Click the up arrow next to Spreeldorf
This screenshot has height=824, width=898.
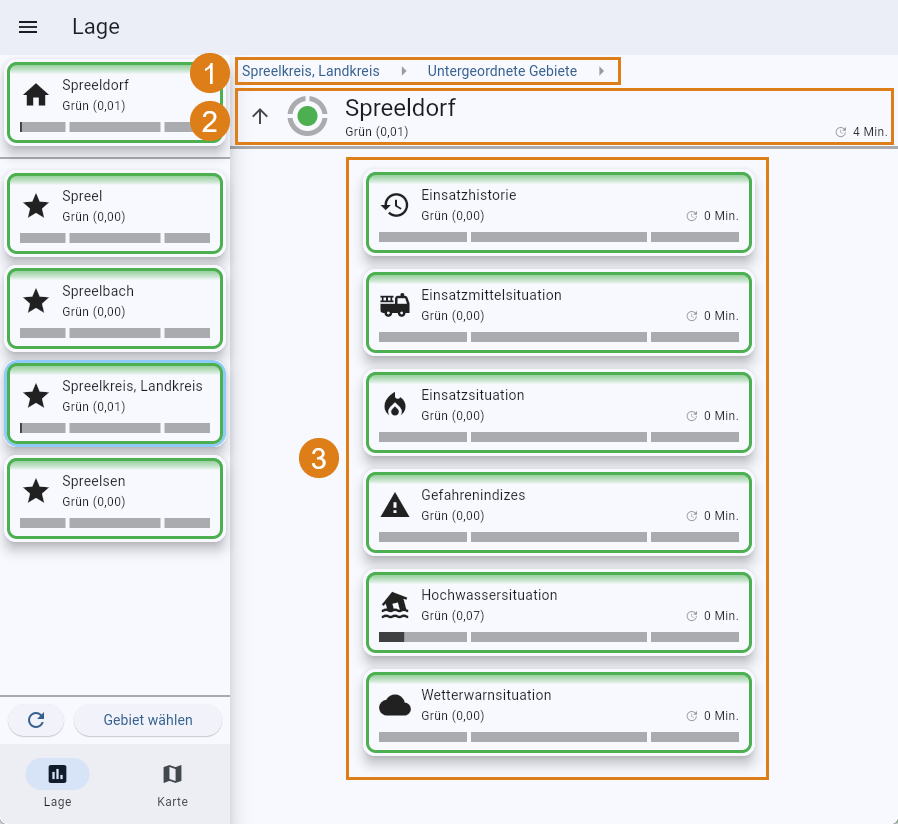(x=260, y=116)
